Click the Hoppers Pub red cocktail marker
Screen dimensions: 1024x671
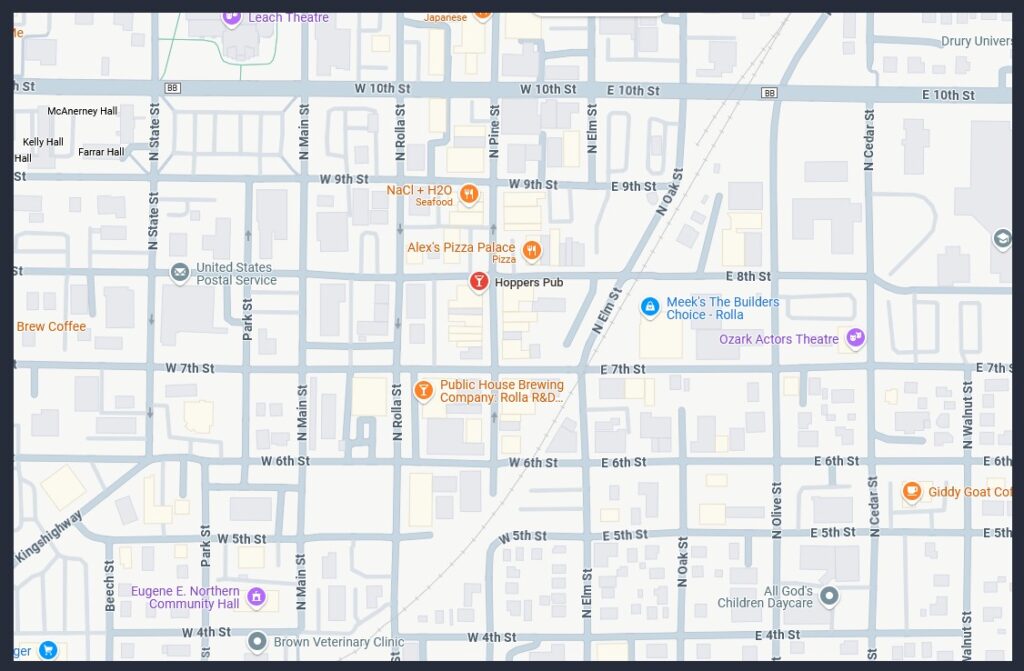[479, 282]
